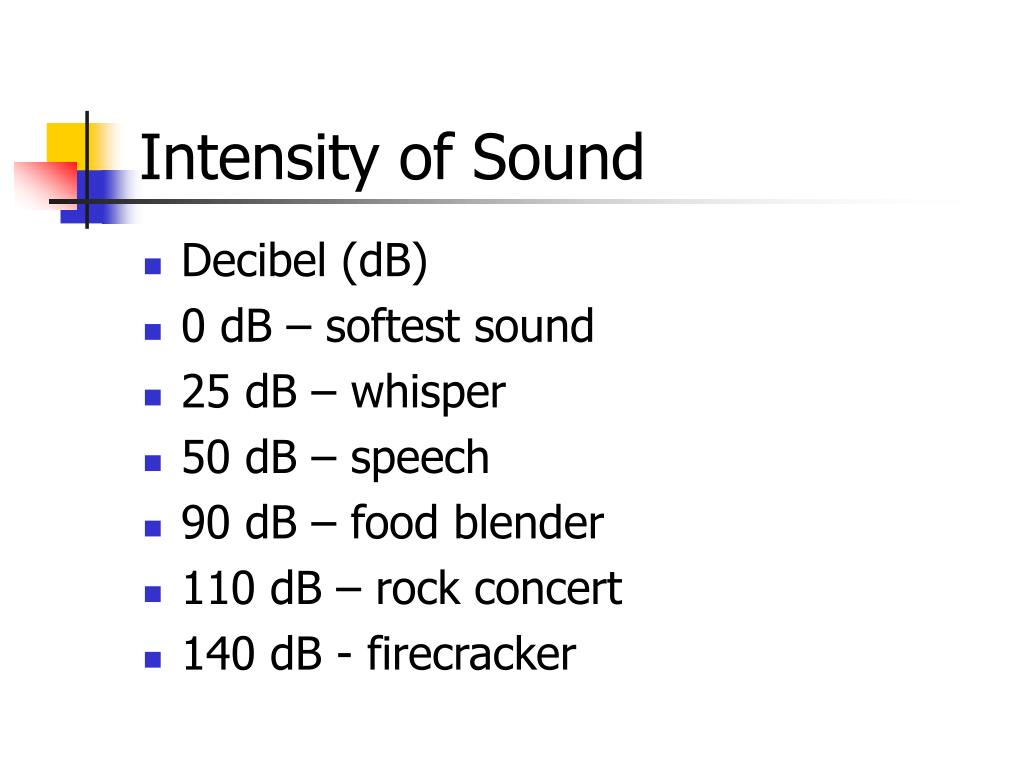Click the 25 dB whisper line
This screenshot has width=1024, height=768.
(x=344, y=393)
